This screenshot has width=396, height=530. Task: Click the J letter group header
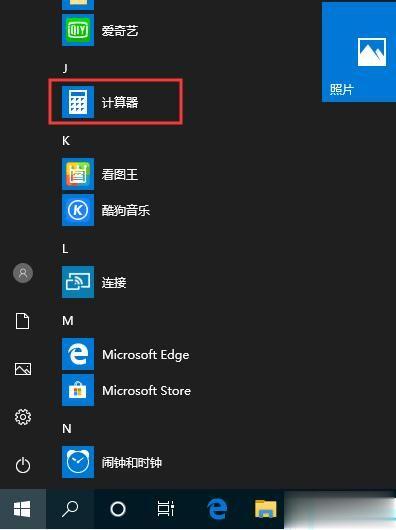66,68
